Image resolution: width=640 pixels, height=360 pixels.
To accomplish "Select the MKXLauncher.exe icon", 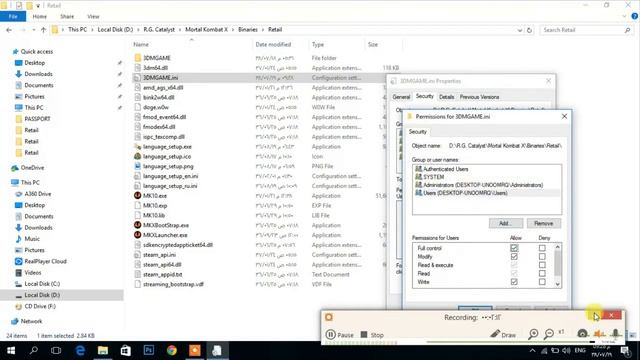I will click(x=138, y=235).
